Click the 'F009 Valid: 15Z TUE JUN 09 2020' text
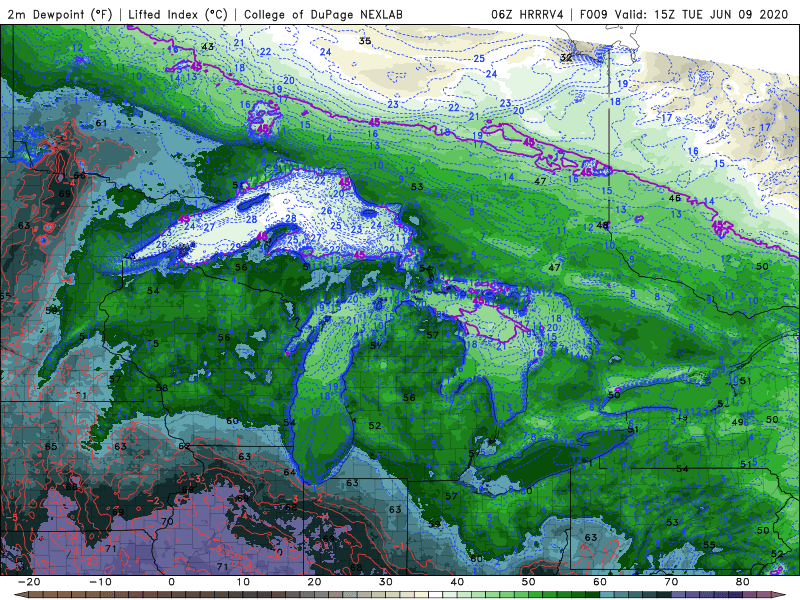The height and width of the screenshot is (600, 800). point(684,14)
